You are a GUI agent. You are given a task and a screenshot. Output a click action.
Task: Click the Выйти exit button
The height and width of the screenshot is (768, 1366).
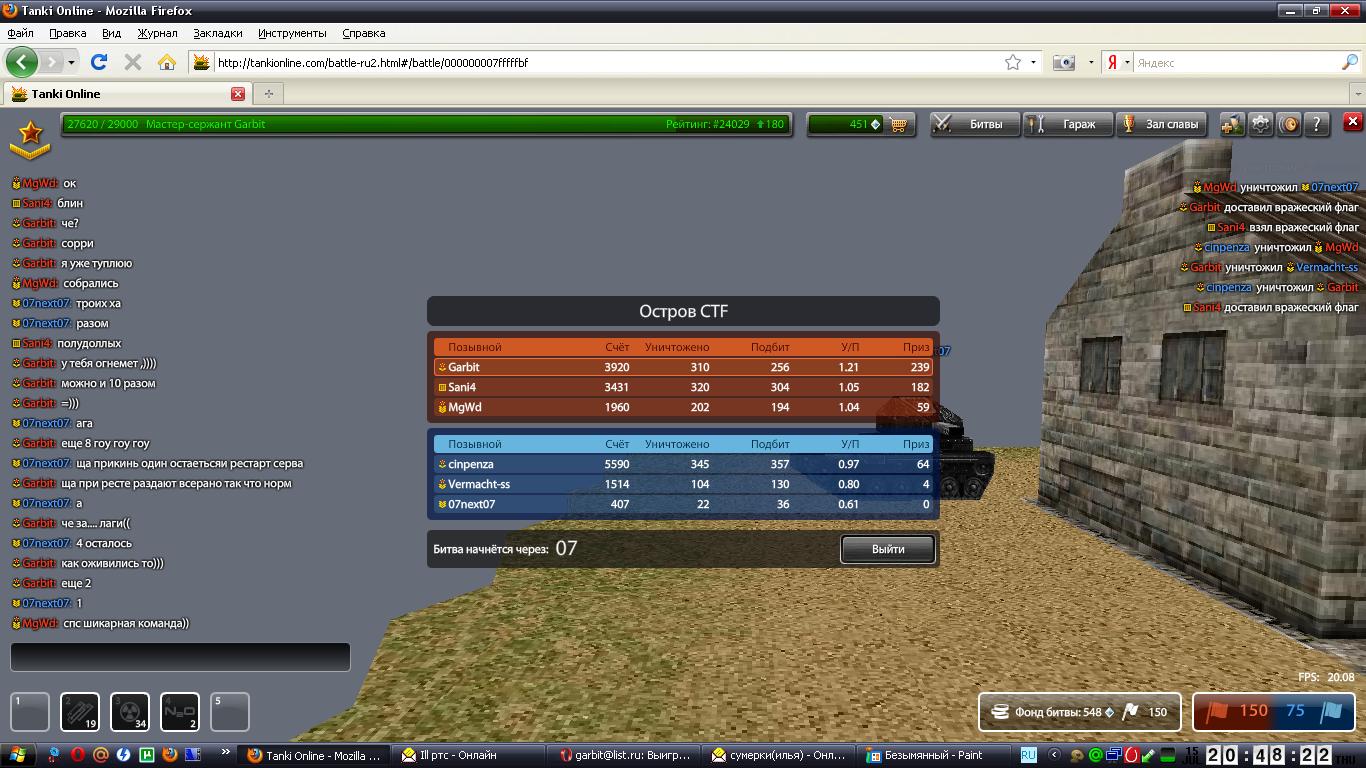(x=888, y=549)
